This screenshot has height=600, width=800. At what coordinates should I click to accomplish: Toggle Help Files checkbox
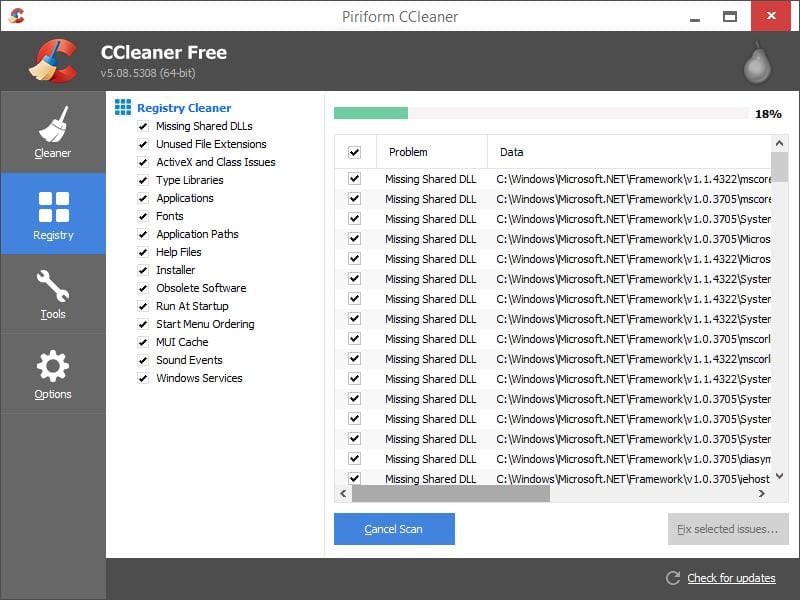tap(143, 252)
